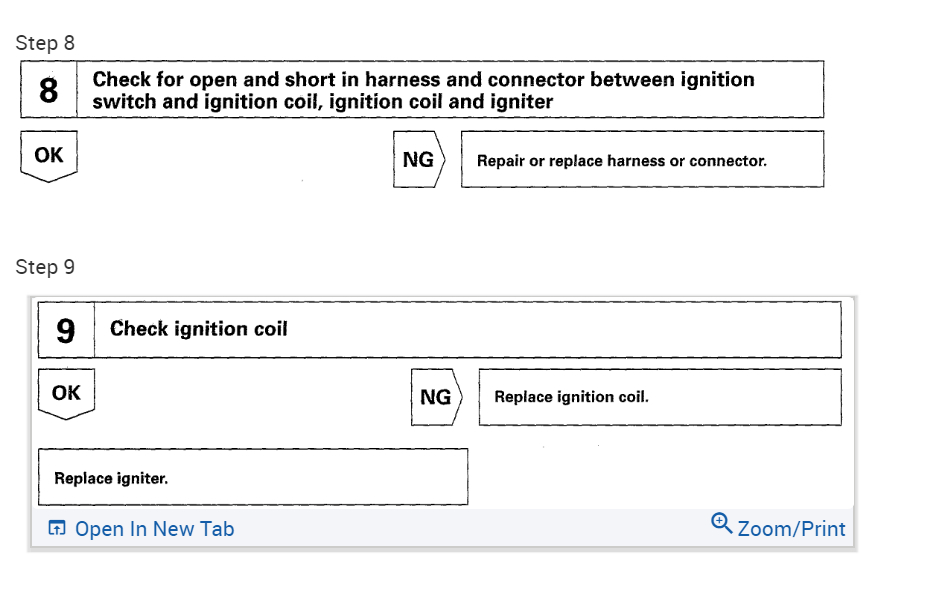Click the 'Repair or replace harness or connector' box

pos(642,160)
